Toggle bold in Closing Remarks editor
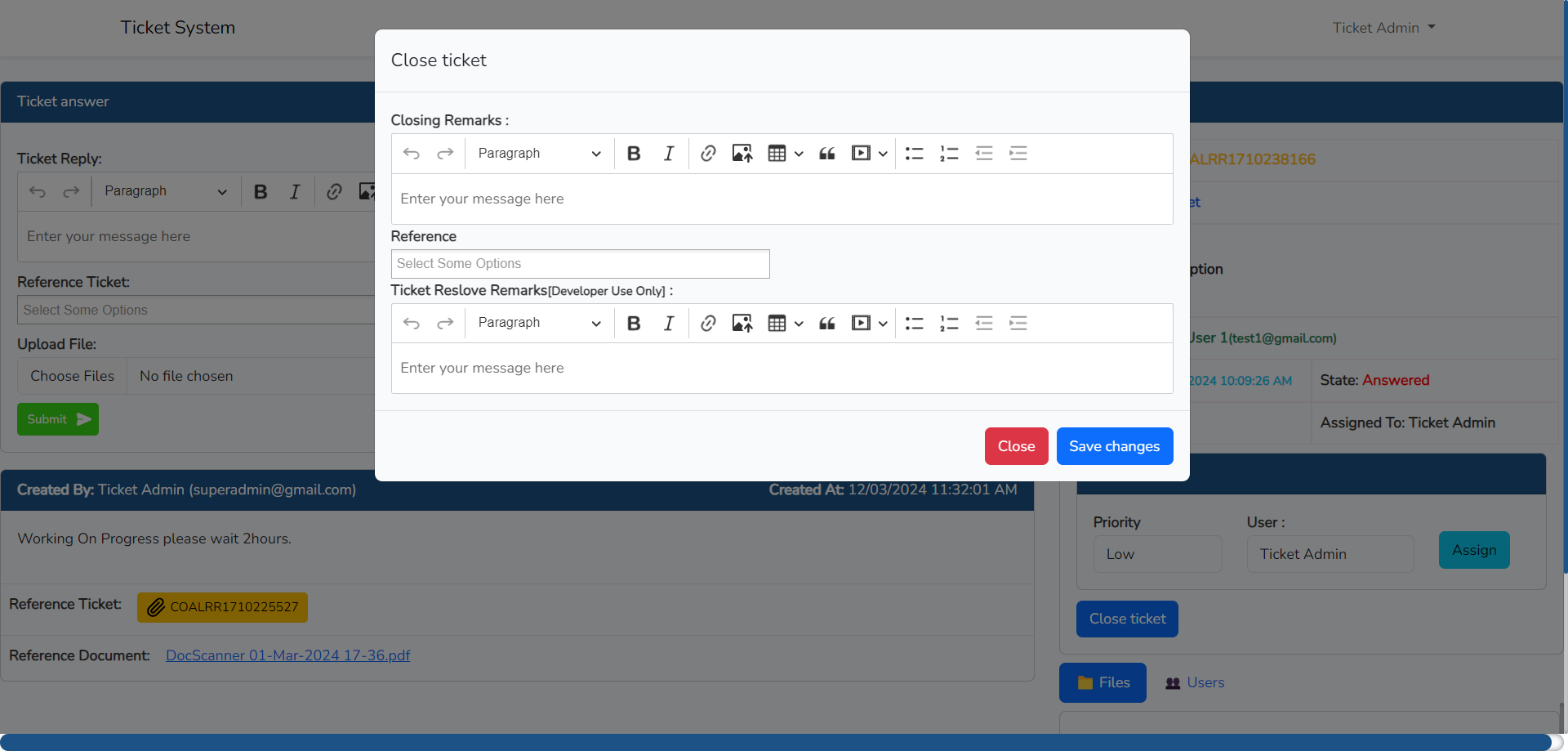1568x751 pixels. pyautogui.click(x=634, y=154)
